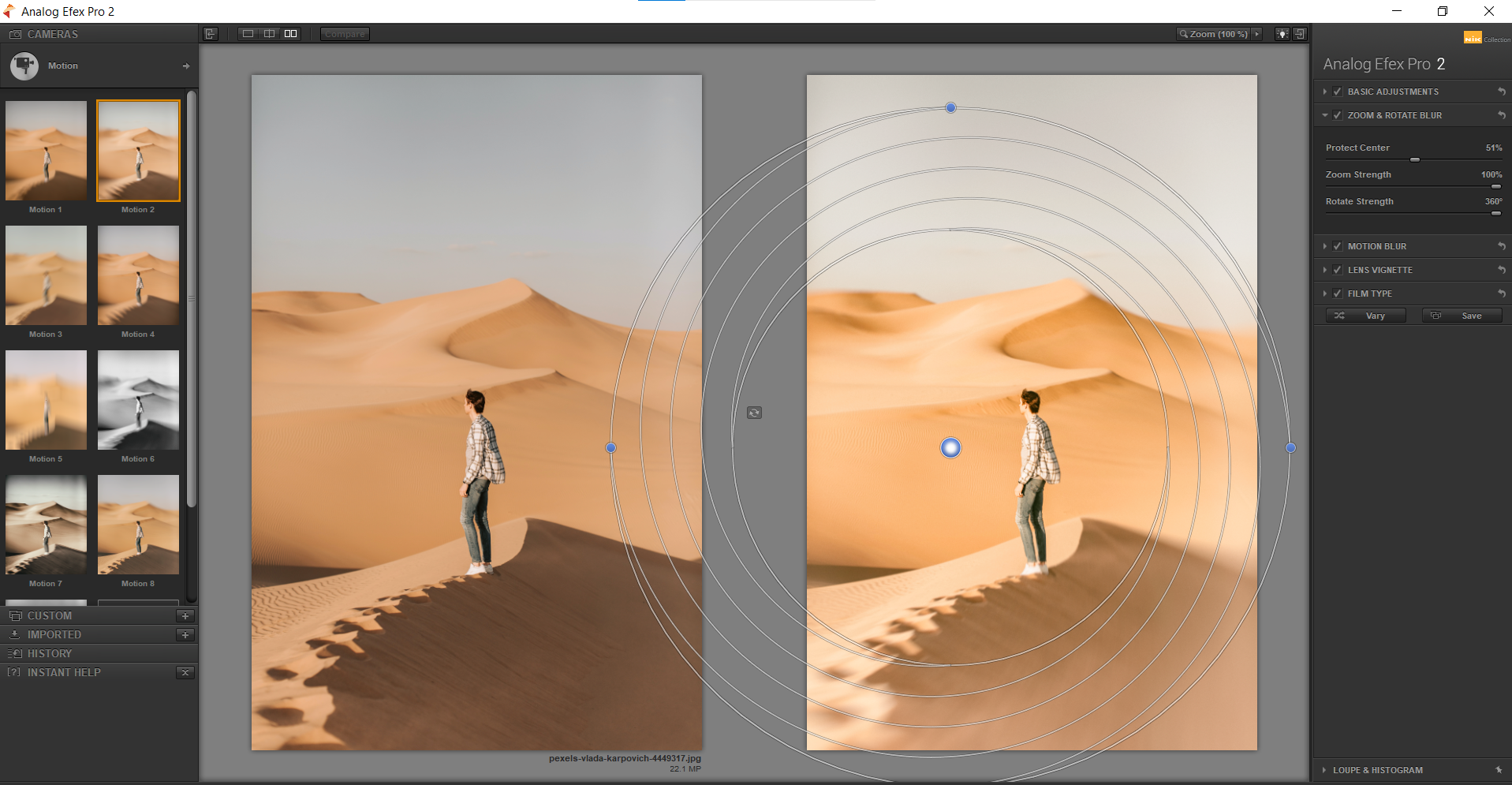Switch to split preview view mode
1512x785 pixels.
(x=269, y=33)
